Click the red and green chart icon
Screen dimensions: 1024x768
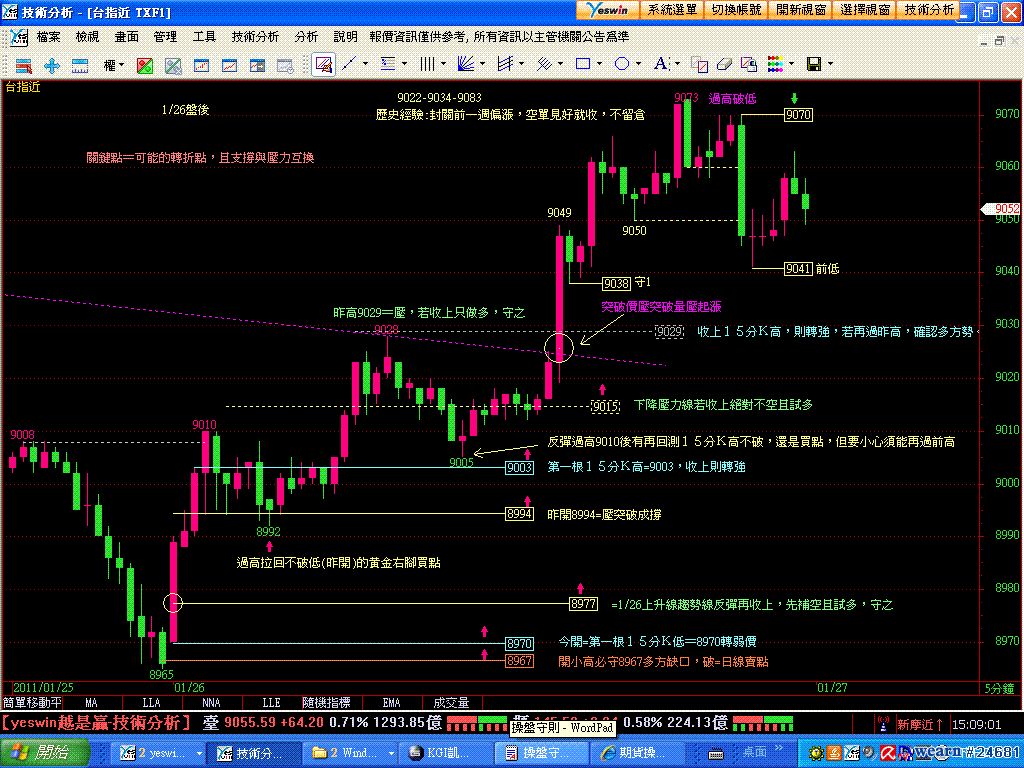pos(145,65)
